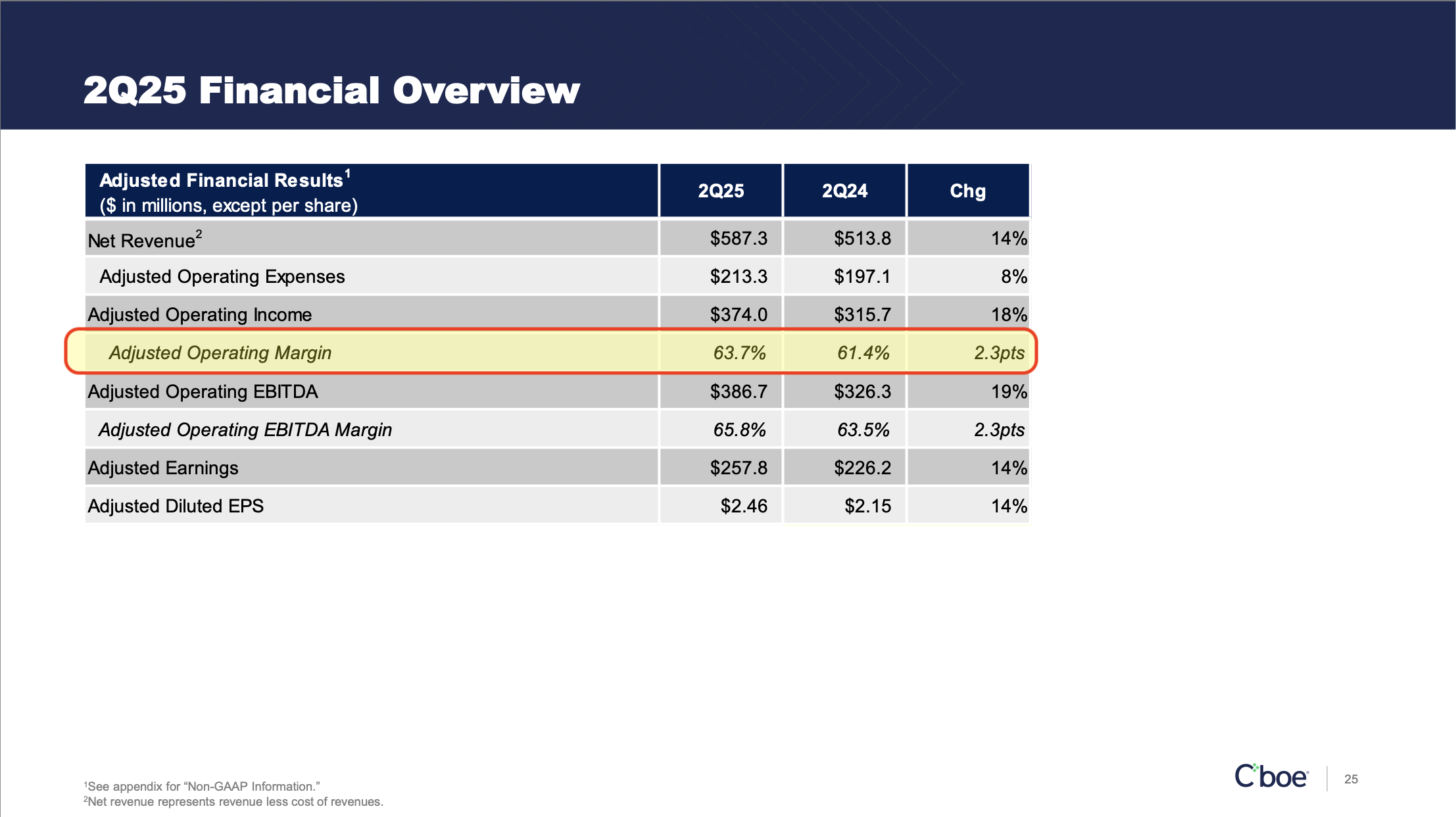This screenshot has width=1456, height=817.
Task: Select the $513.8 Net Revenue 2Q24 value
Action: click(x=863, y=239)
